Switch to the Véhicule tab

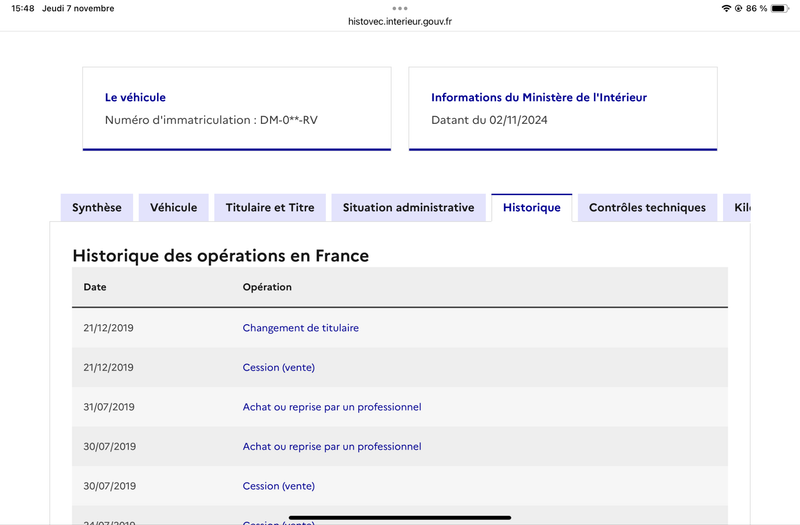tap(173, 208)
